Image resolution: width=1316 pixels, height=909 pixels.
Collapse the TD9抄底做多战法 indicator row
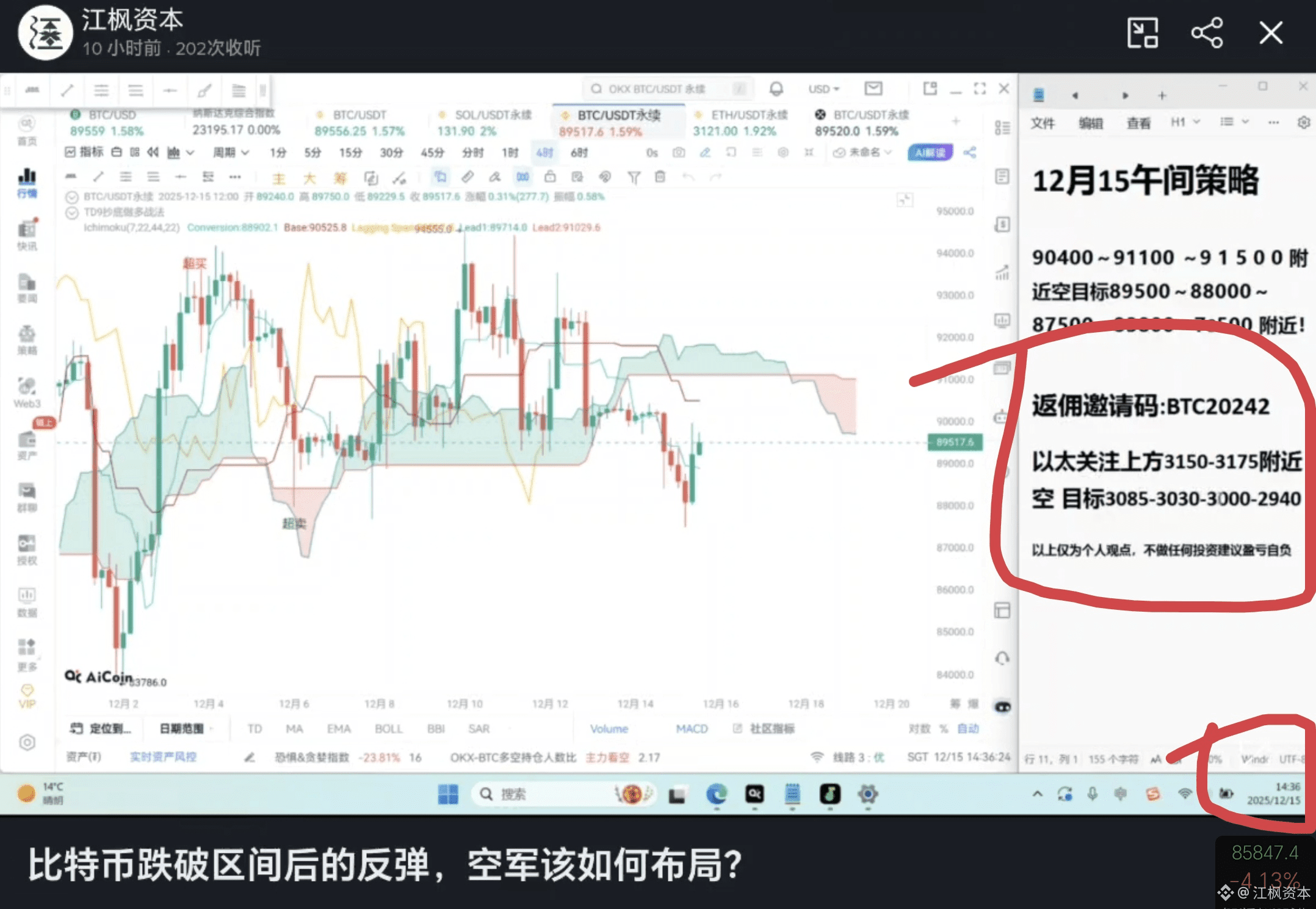72,212
